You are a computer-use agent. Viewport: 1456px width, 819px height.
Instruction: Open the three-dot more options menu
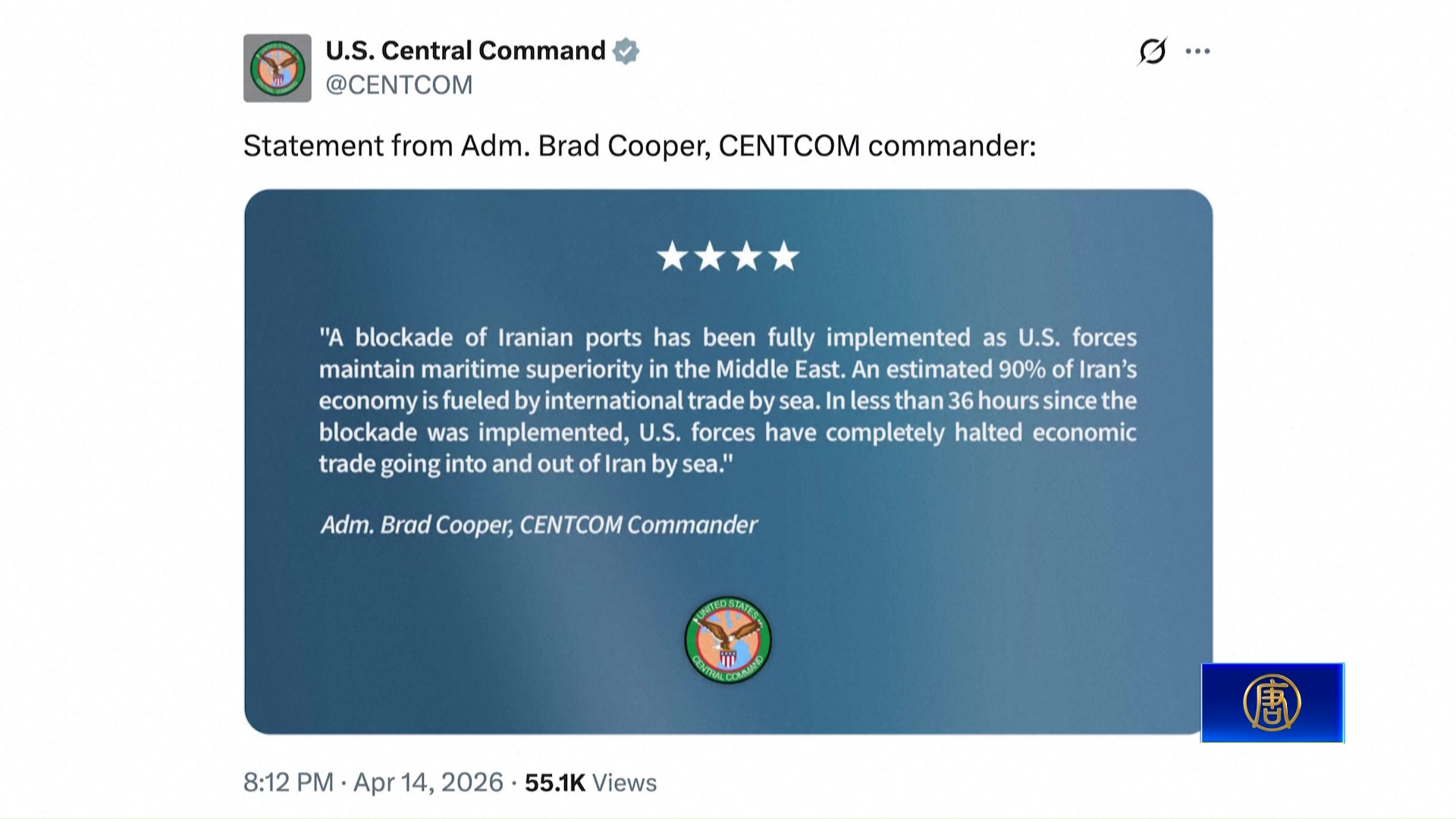1197,52
